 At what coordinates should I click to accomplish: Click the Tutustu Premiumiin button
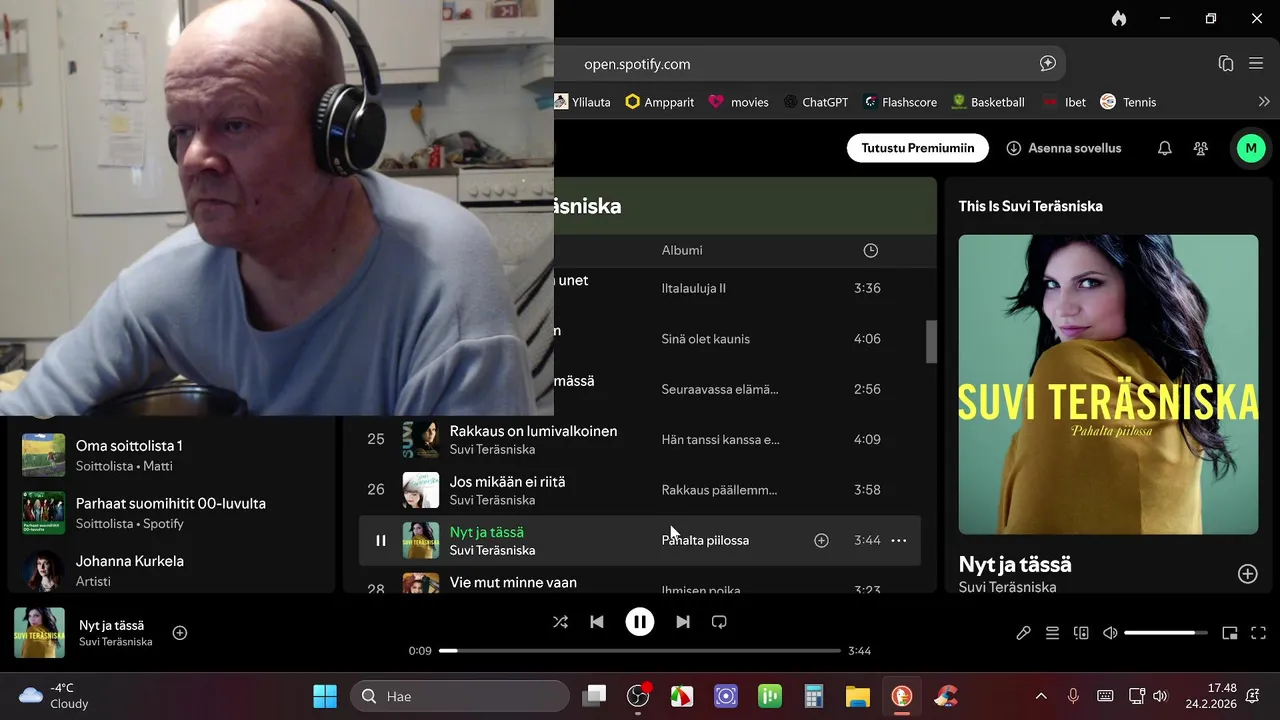click(918, 148)
